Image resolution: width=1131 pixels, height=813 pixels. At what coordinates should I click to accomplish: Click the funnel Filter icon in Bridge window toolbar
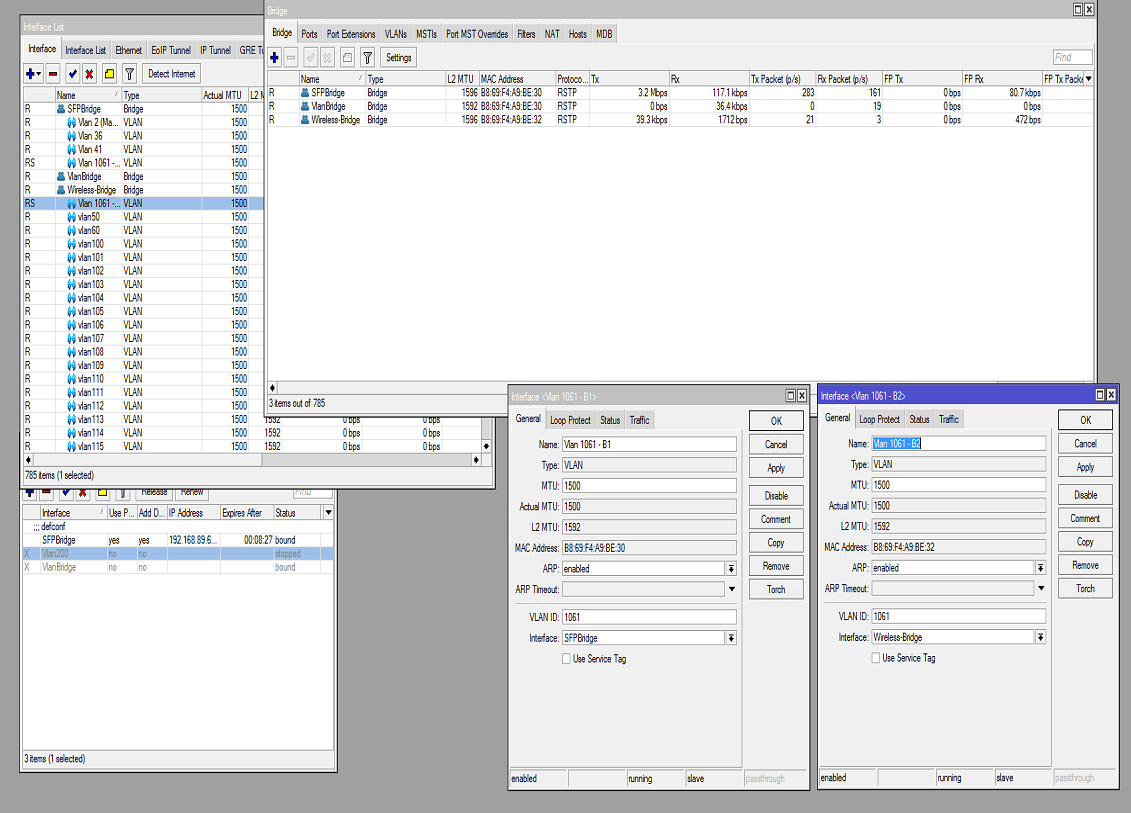coord(367,58)
